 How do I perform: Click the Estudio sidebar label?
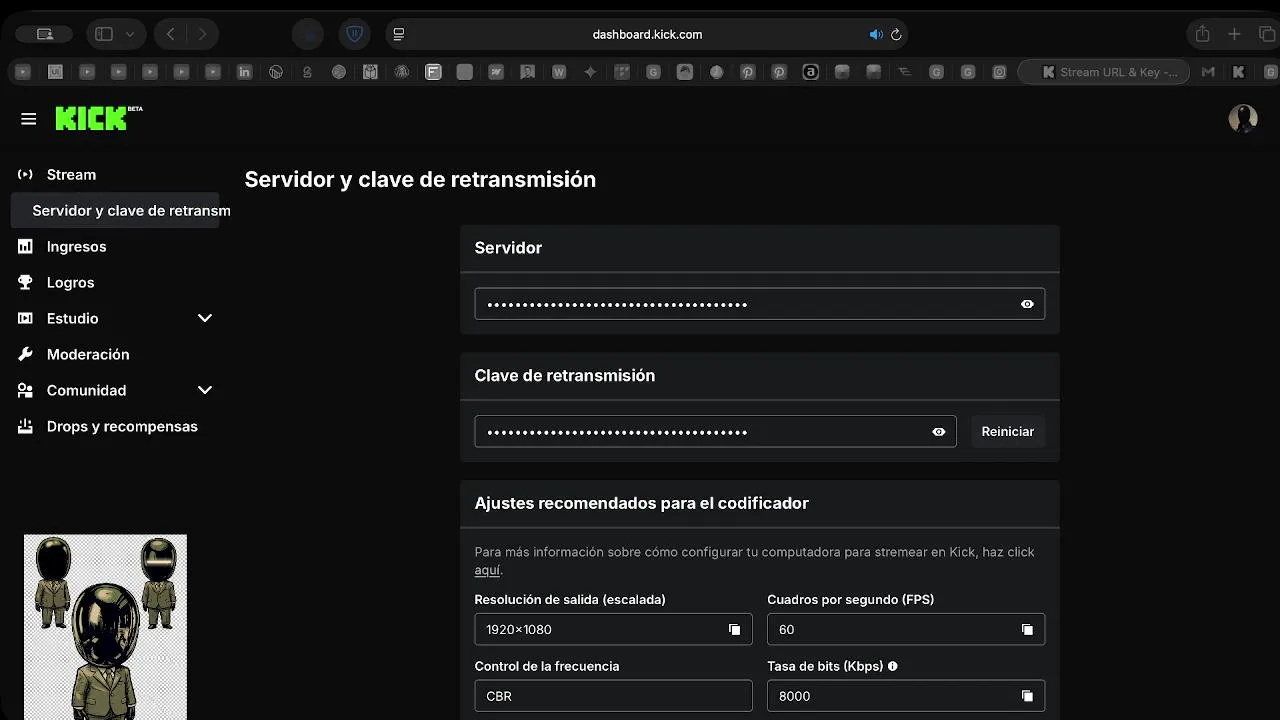72,318
